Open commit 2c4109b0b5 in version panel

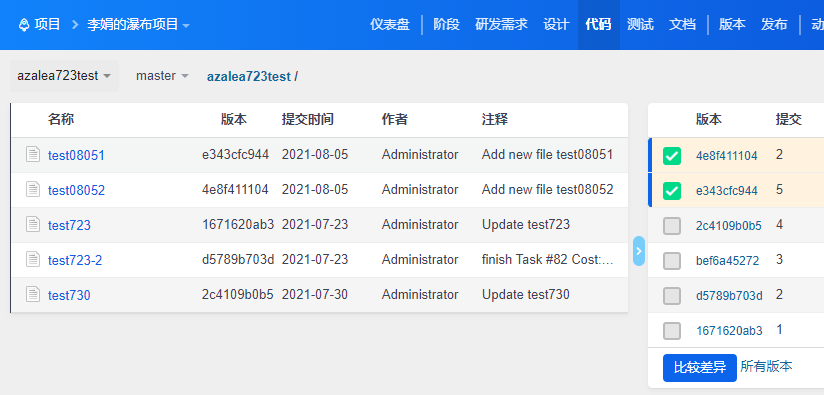pyautogui.click(x=729, y=226)
